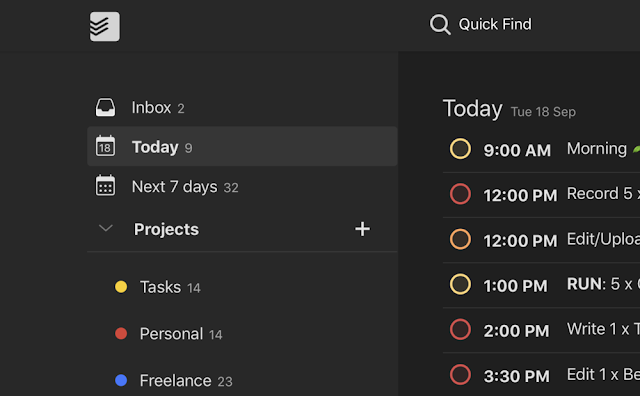Screen dimensions: 640x396
Task: Tick the 2:00 PM Write task circle
Action: click(x=460, y=329)
